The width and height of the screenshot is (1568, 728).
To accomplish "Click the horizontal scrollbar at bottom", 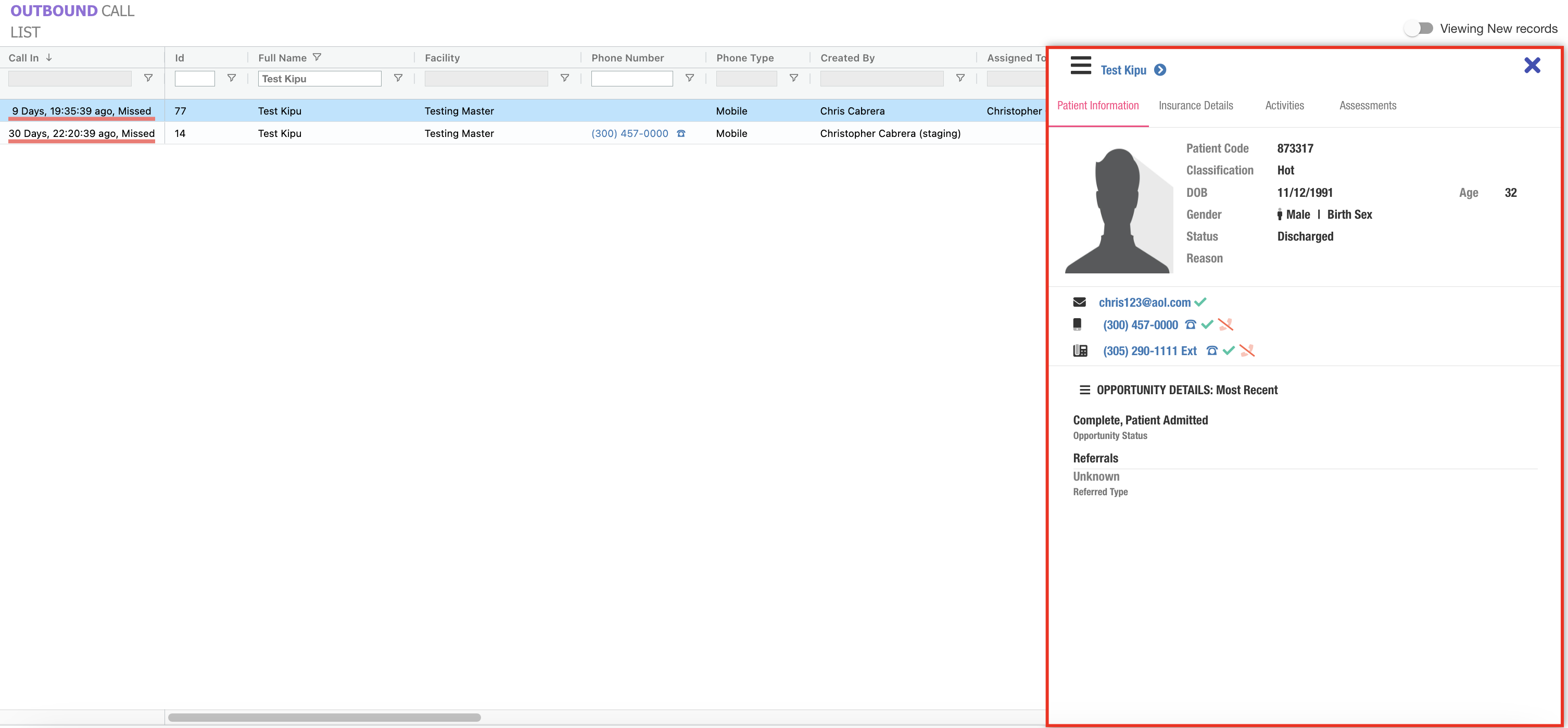I will 324,717.
